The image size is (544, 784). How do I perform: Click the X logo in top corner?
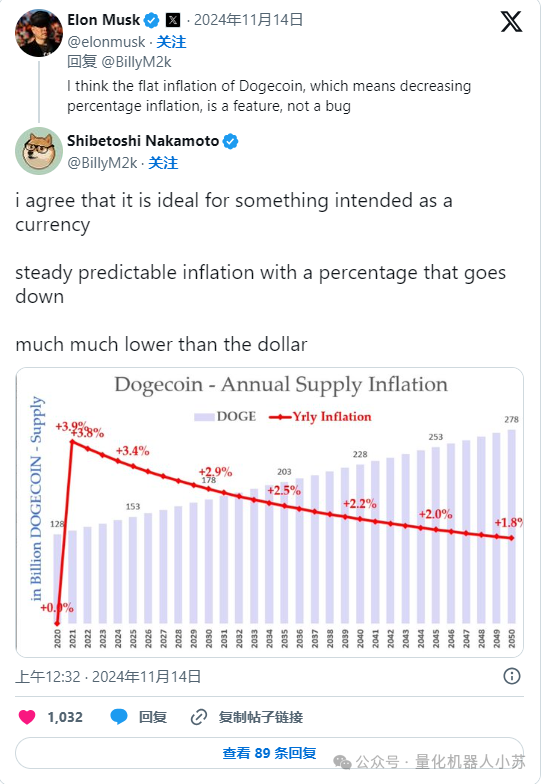512,22
